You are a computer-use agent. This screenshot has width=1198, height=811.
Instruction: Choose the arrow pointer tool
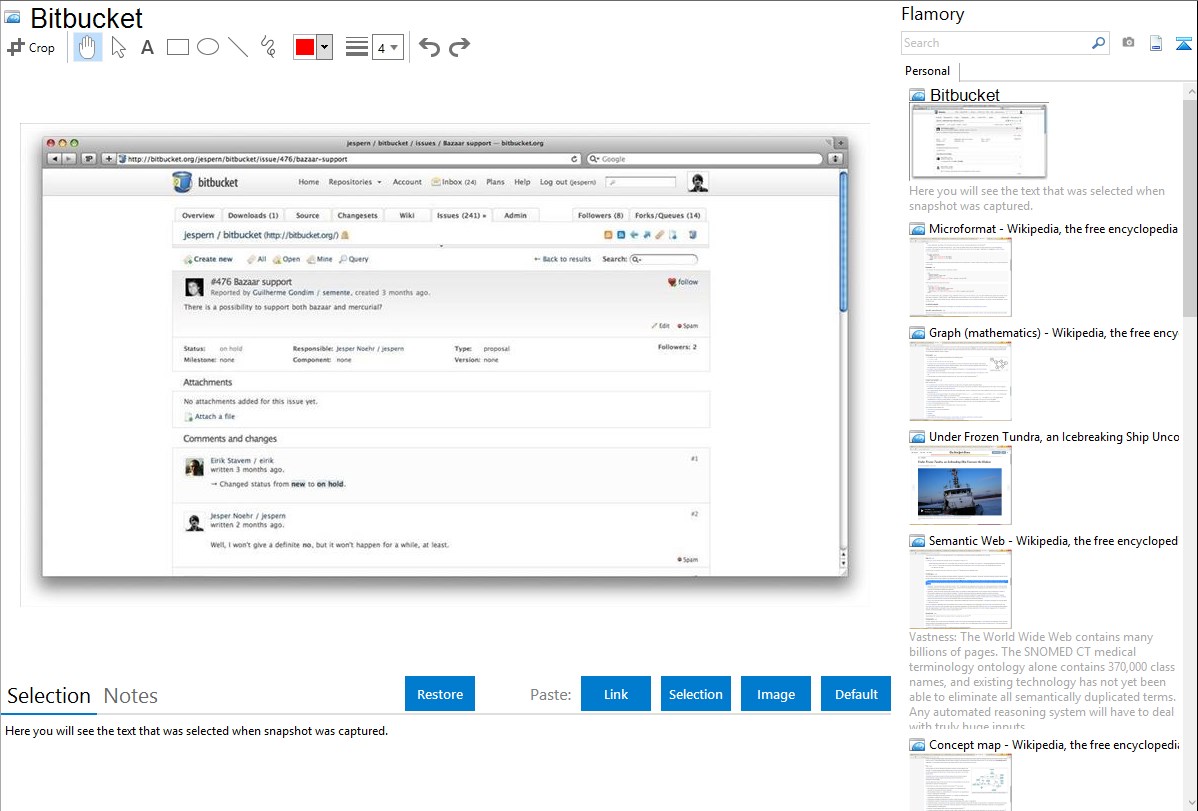[118, 47]
